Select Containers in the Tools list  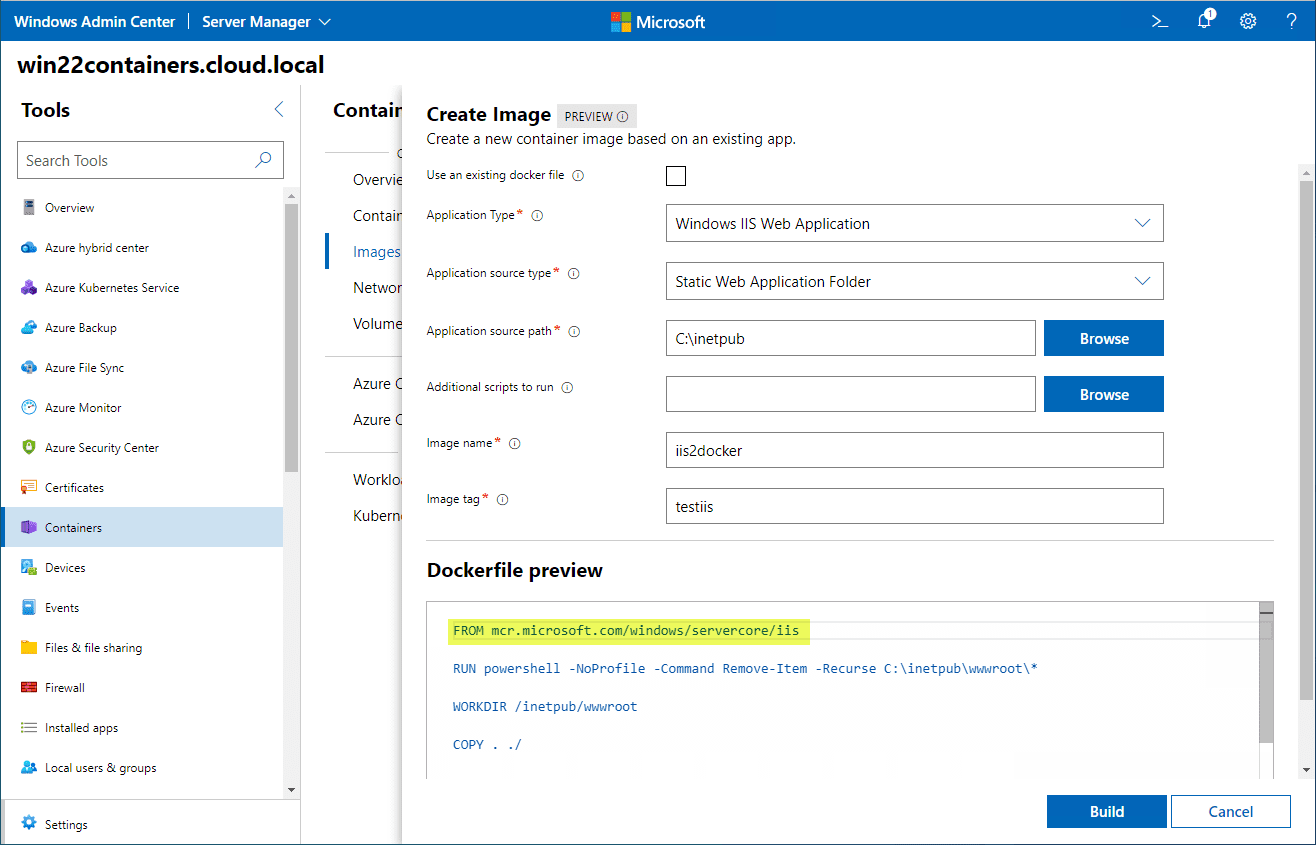[x=73, y=528]
